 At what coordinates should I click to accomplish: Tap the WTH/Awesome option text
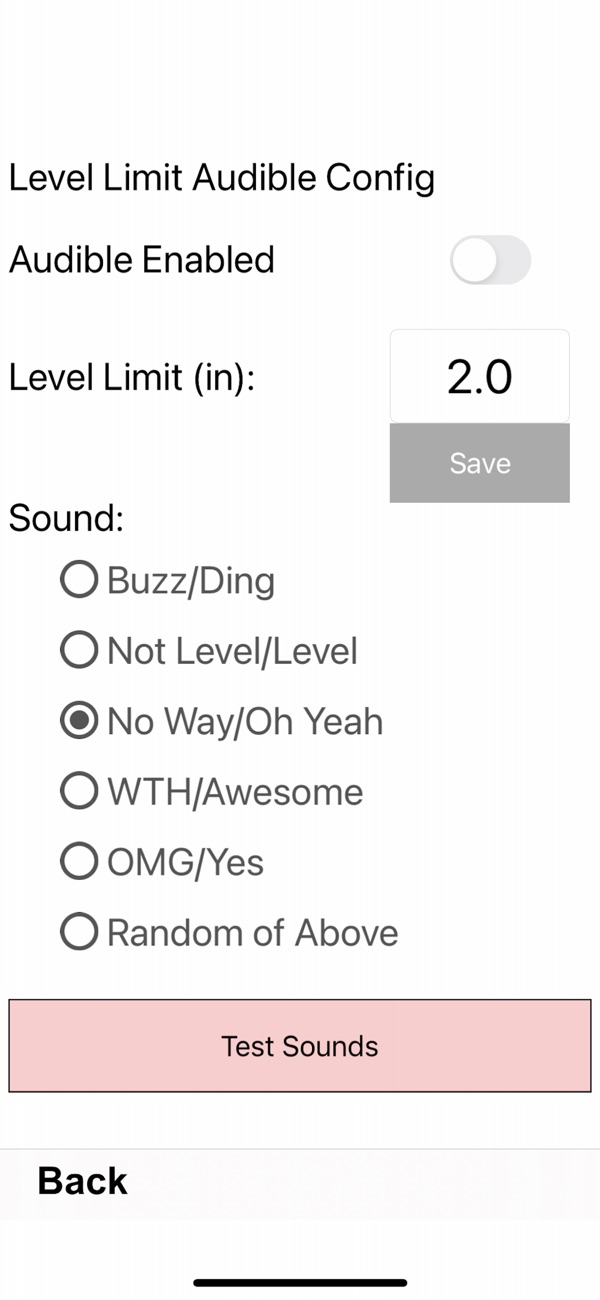(235, 792)
